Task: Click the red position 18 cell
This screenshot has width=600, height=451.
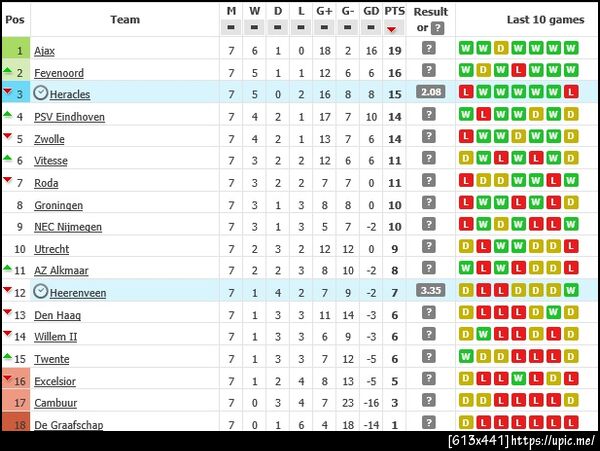Action: (16, 424)
